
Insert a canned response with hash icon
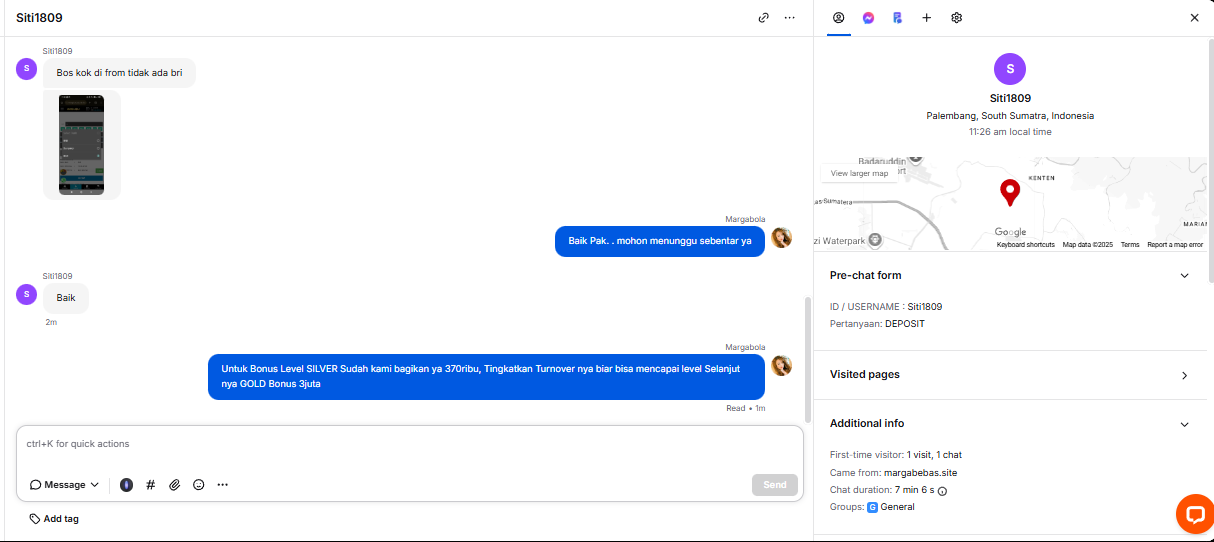coord(151,485)
